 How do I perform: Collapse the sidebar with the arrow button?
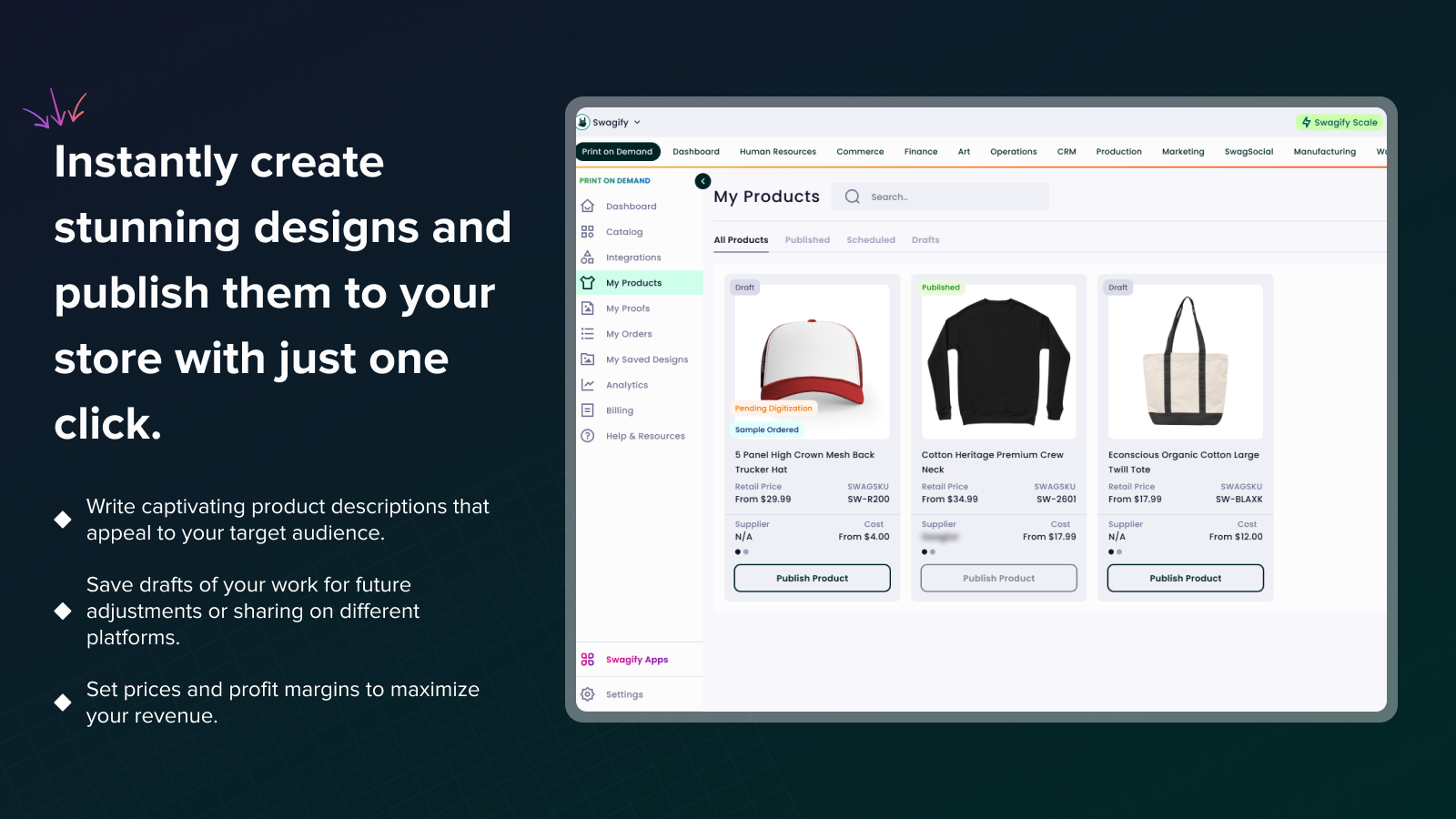click(703, 181)
